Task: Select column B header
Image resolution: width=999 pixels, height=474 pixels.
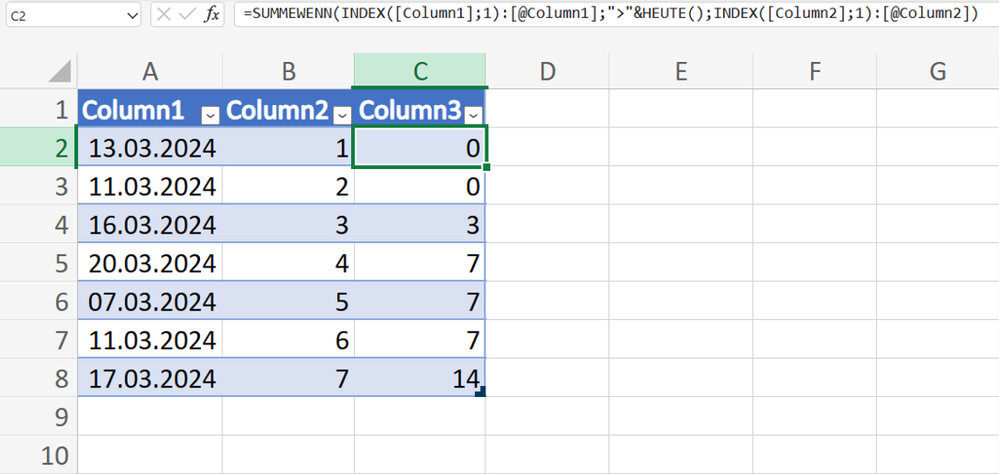Action: tap(289, 71)
